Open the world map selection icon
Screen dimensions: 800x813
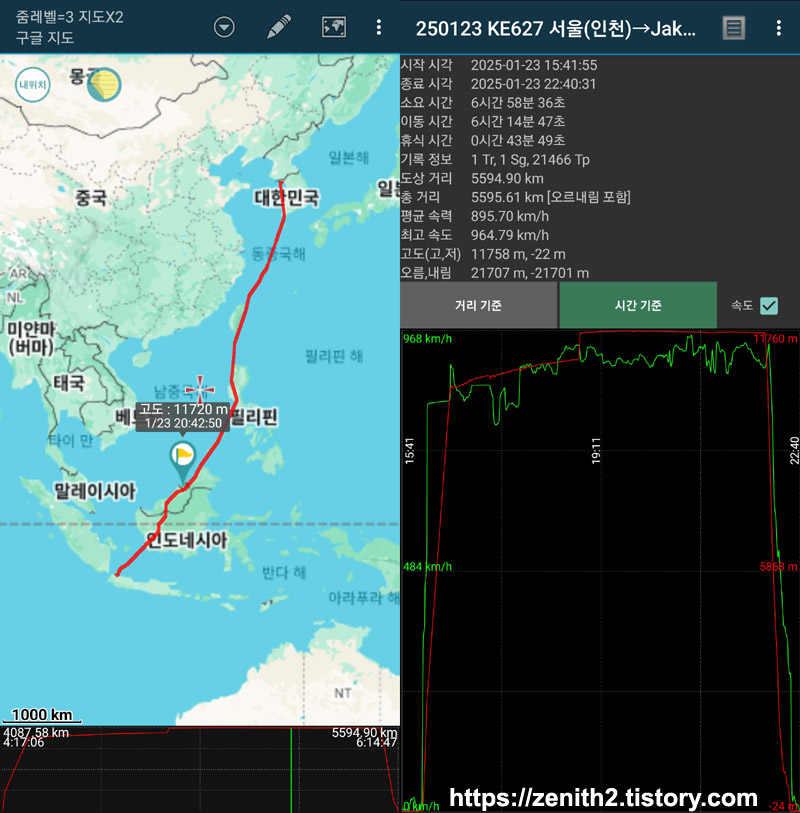point(334,27)
